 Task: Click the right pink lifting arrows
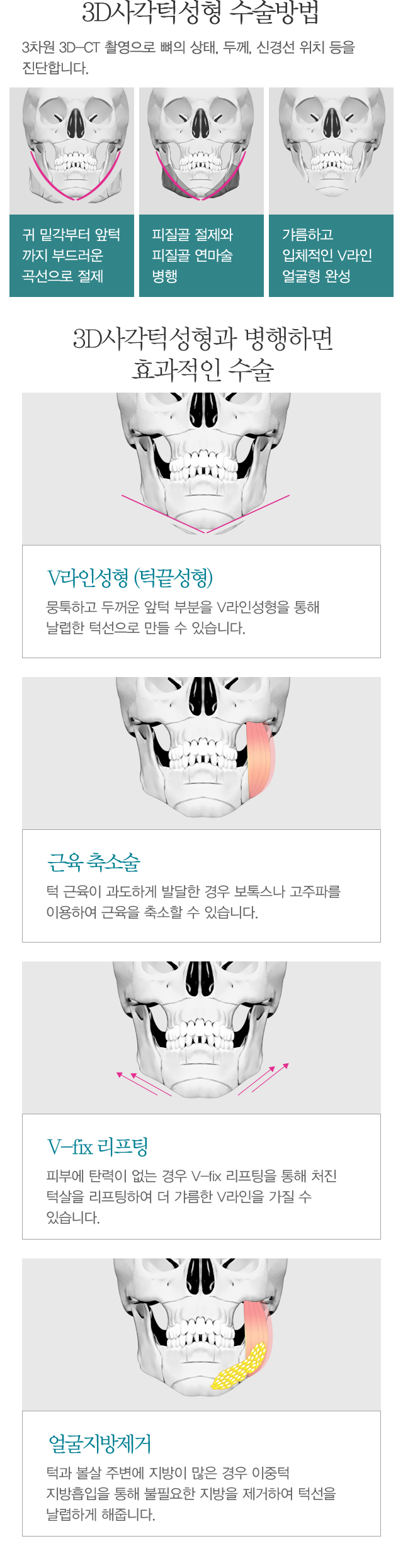tap(263, 1078)
